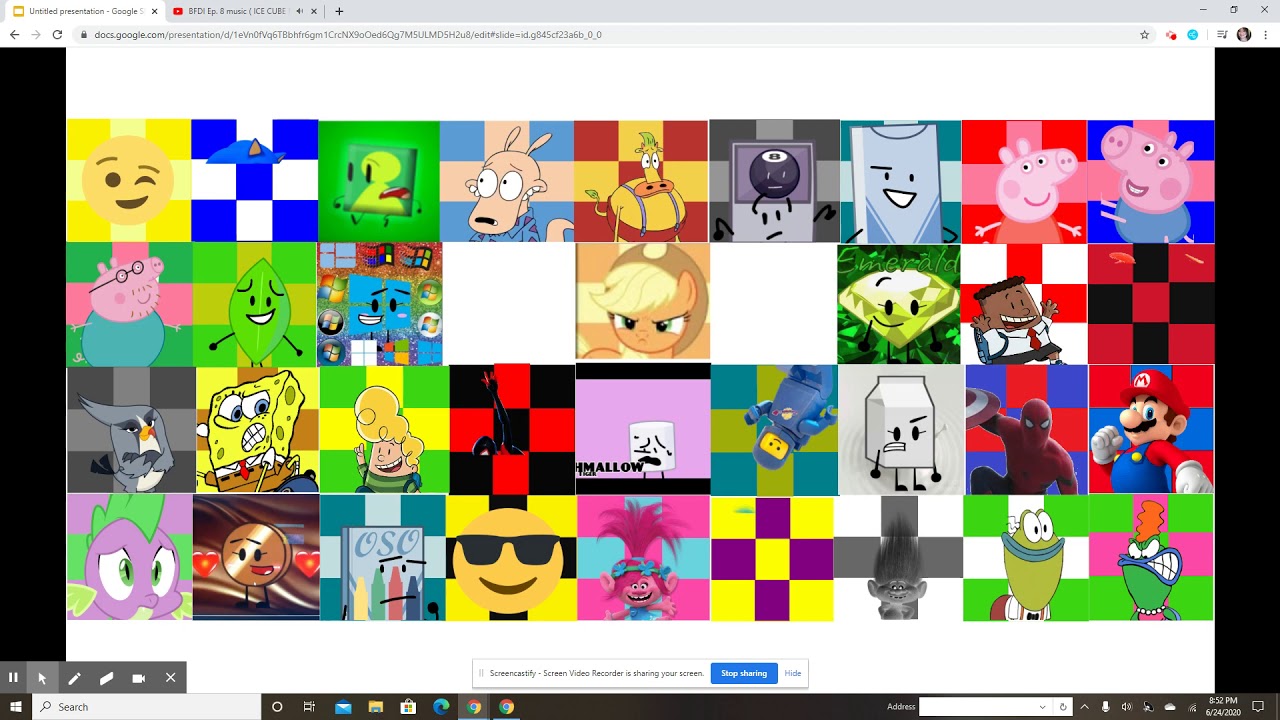Open Task View on the taskbar
This screenshot has width=1280, height=720.
[x=309, y=706]
